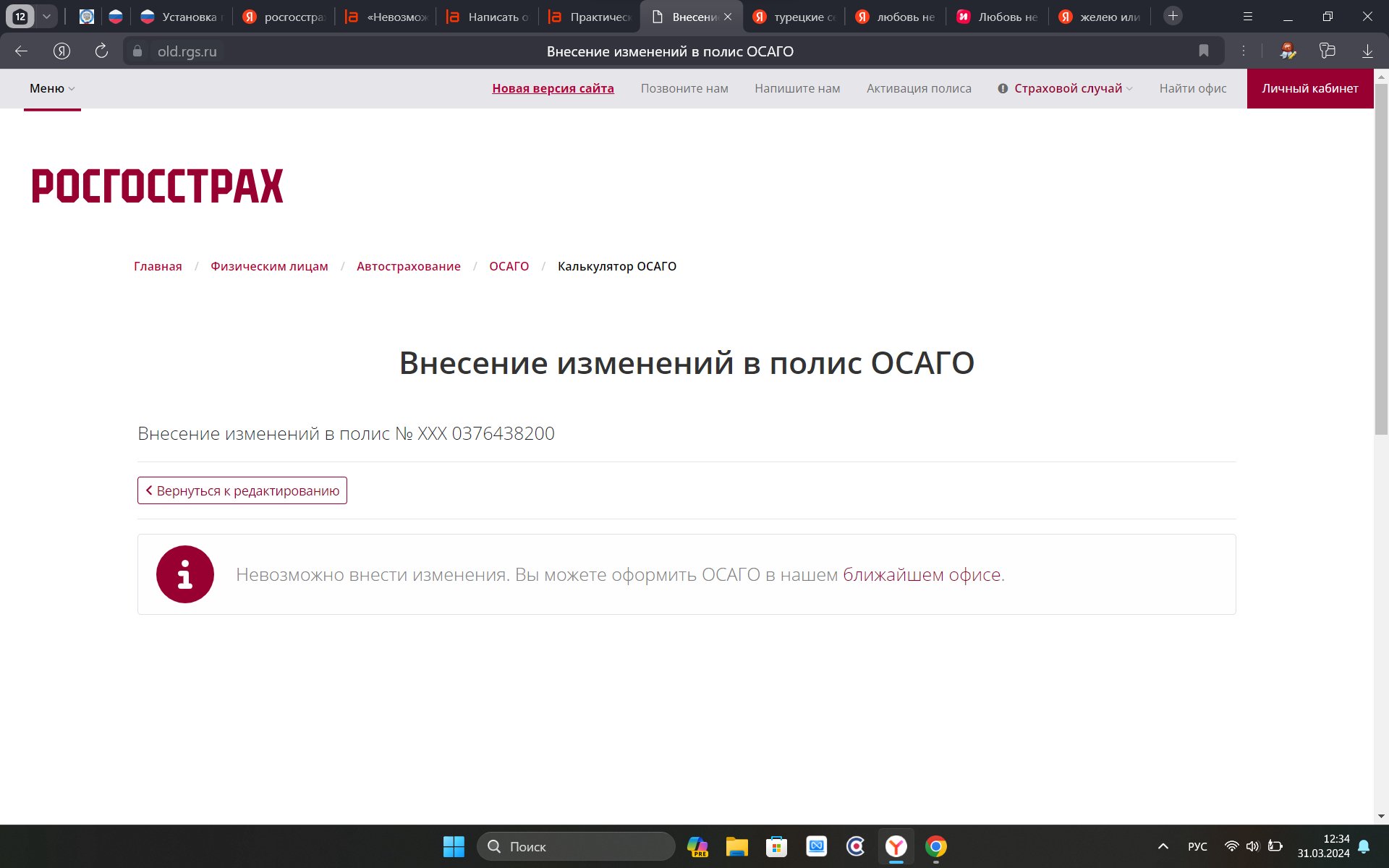Click the page's vertical scrollbar thumb
Image resolution: width=1389 pixels, height=868 pixels.
[x=1381, y=259]
